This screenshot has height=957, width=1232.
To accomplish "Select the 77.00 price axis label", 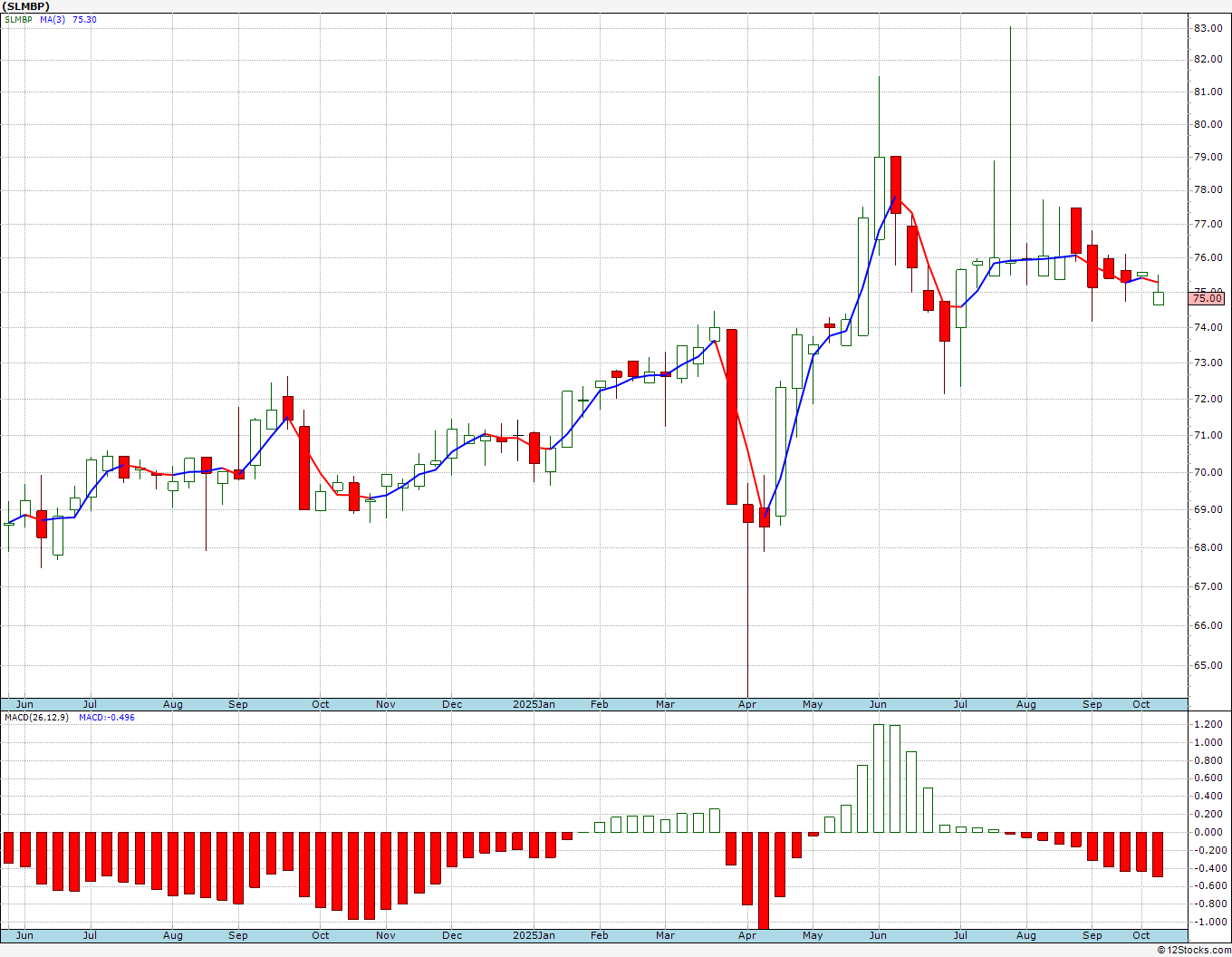I will pyautogui.click(x=1208, y=224).
